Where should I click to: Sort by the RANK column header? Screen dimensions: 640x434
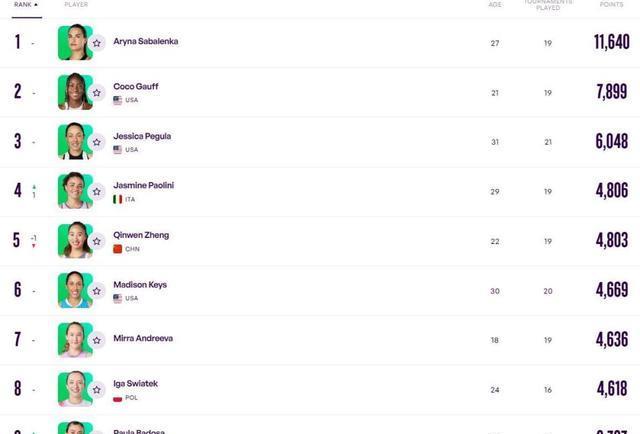pyautogui.click(x=26, y=4)
